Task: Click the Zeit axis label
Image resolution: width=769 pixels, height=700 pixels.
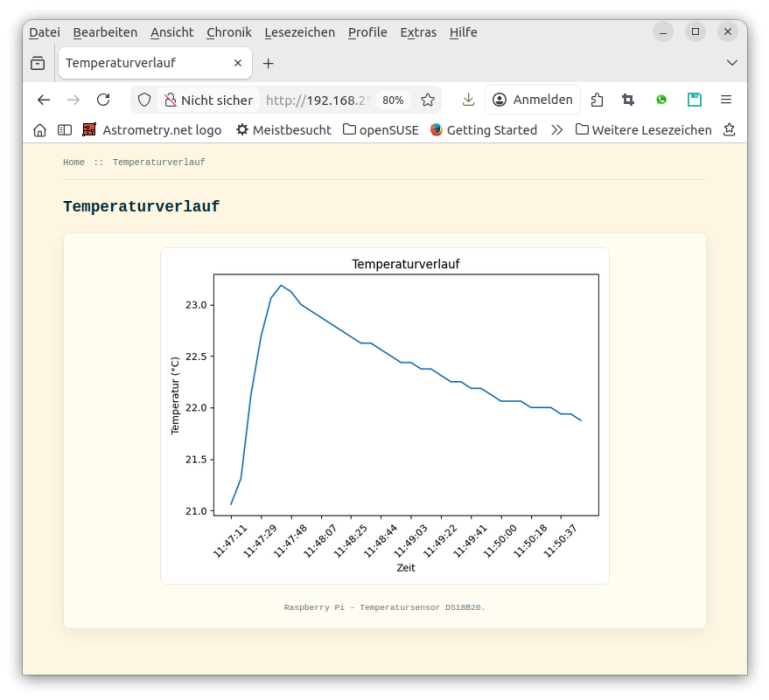Action: point(406,568)
